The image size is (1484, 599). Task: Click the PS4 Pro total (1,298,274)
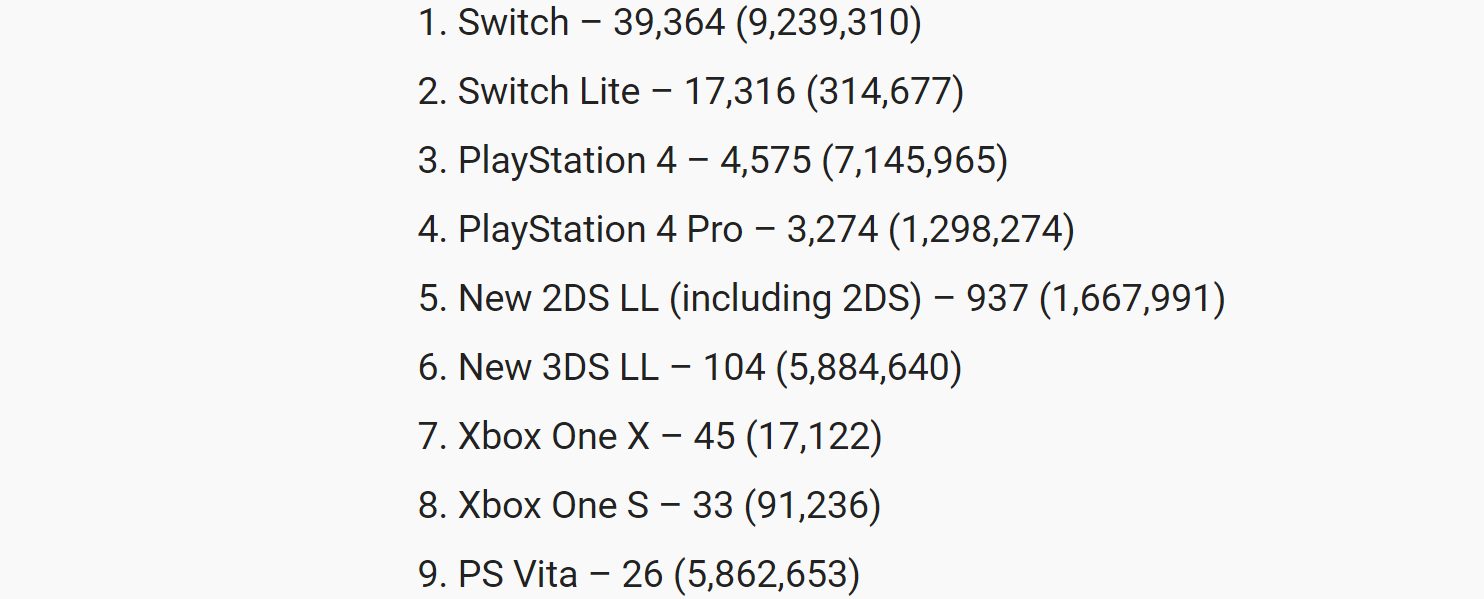(x=982, y=230)
